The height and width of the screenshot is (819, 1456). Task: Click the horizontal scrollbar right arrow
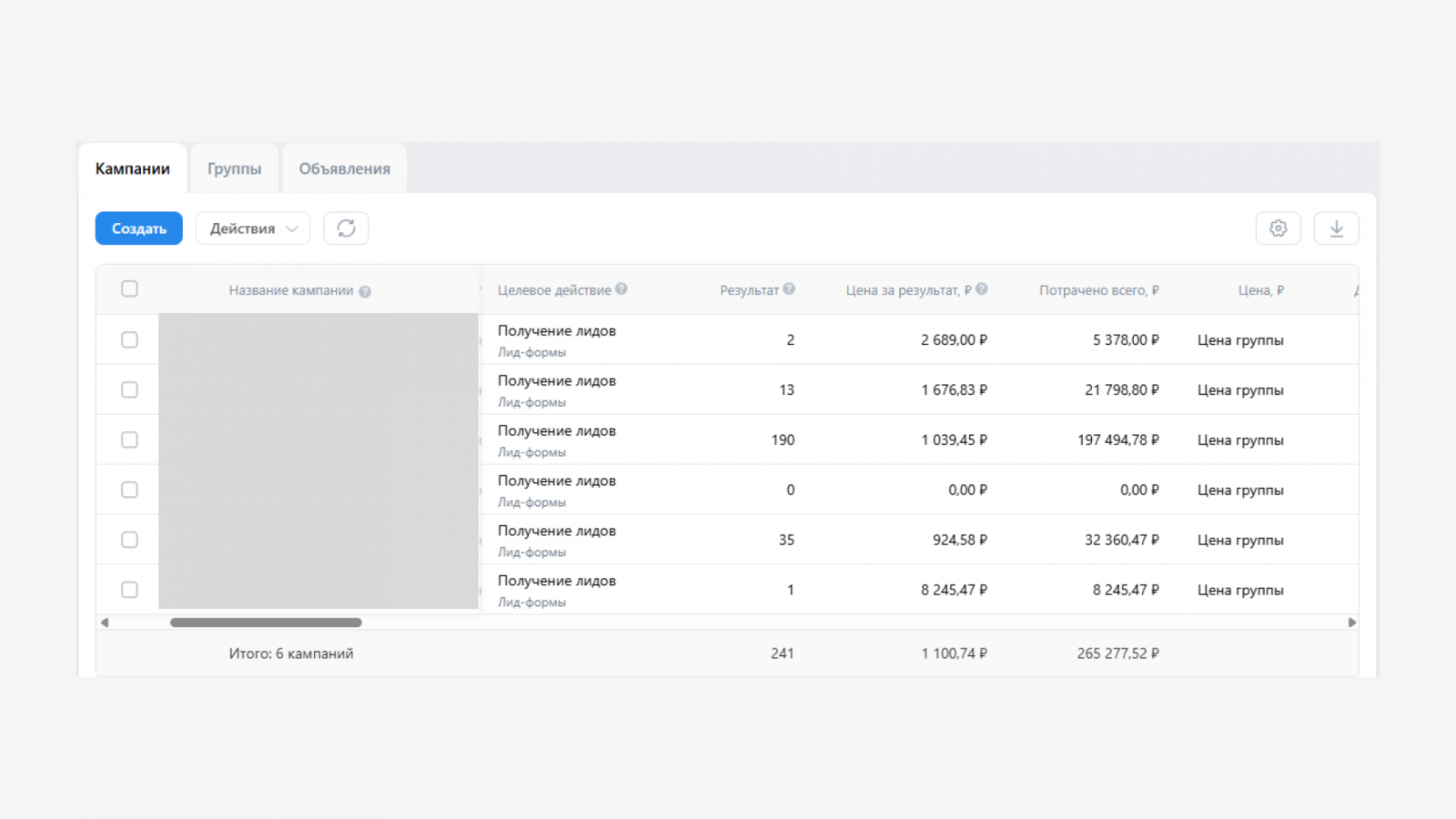click(1351, 622)
